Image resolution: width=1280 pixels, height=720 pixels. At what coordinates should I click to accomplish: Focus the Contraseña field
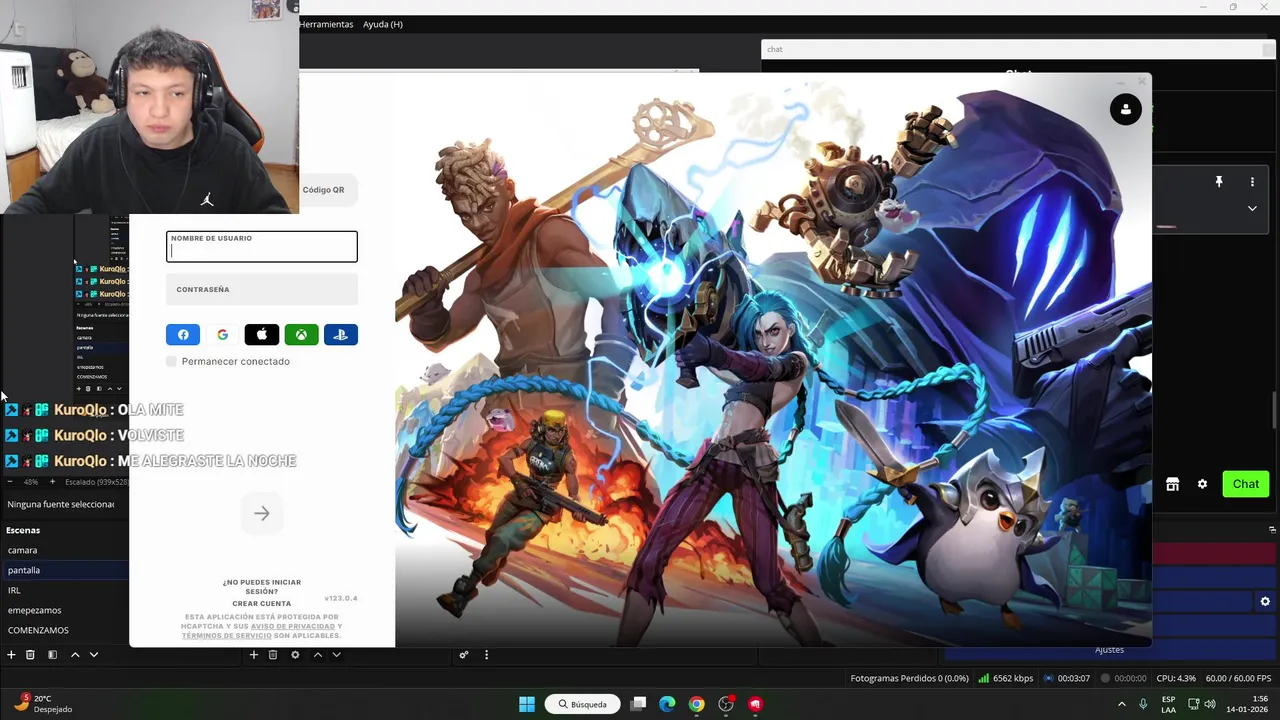(262, 290)
